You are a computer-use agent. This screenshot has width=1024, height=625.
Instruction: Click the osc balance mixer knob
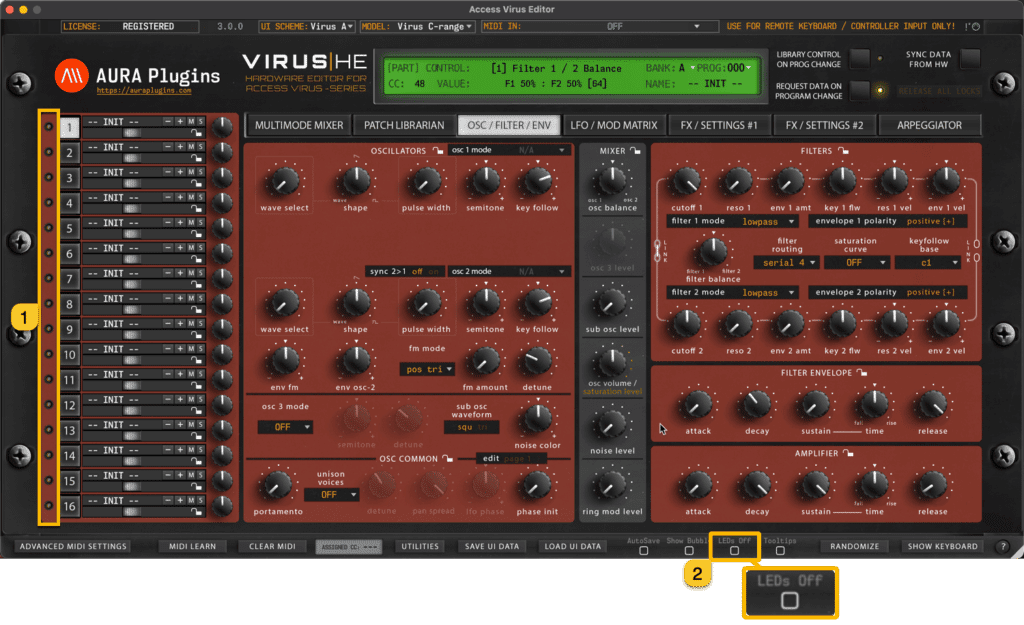coord(612,181)
